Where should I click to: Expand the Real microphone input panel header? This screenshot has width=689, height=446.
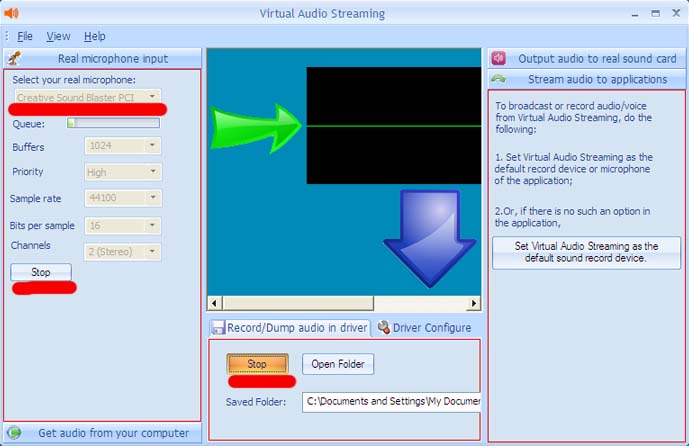pos(102,58)
